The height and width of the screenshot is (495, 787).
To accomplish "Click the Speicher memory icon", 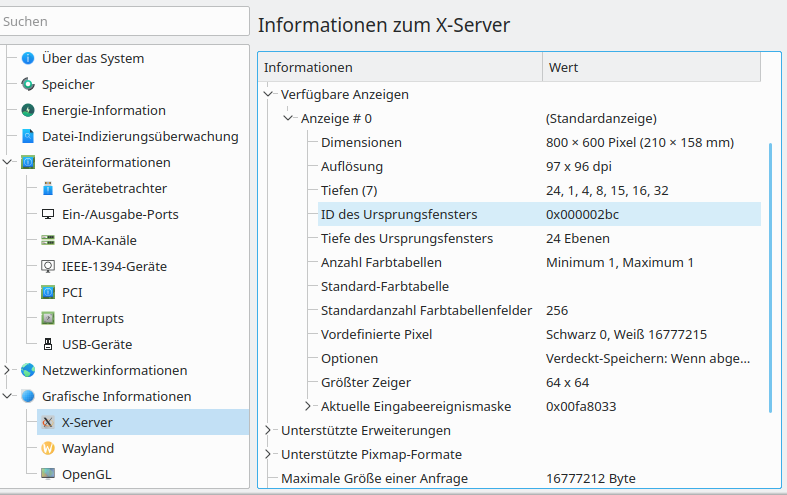I will pos(28,84).
